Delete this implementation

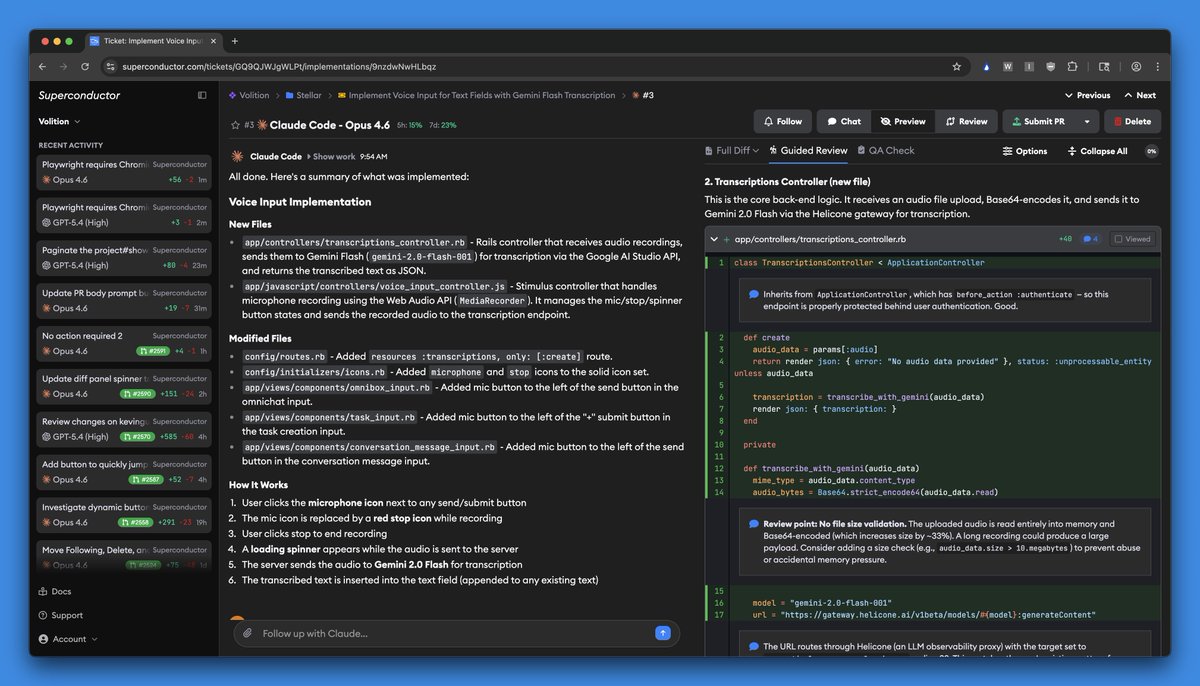(x=1133, y=121)
